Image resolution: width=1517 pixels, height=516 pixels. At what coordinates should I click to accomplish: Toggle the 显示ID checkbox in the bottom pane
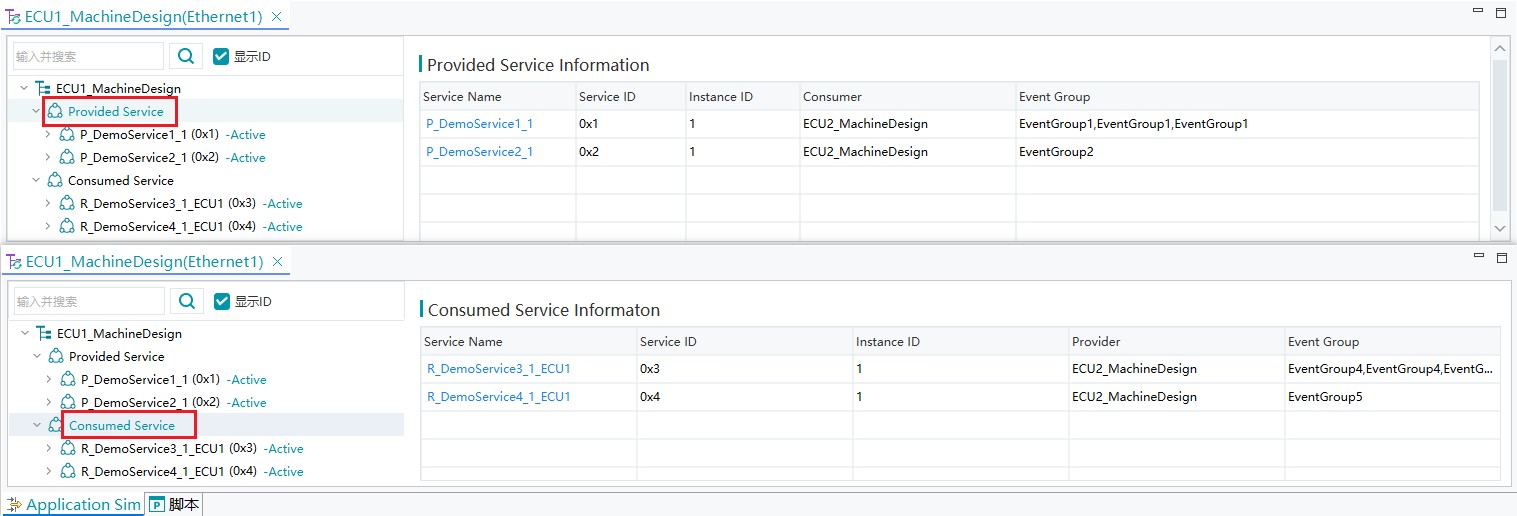223,301
